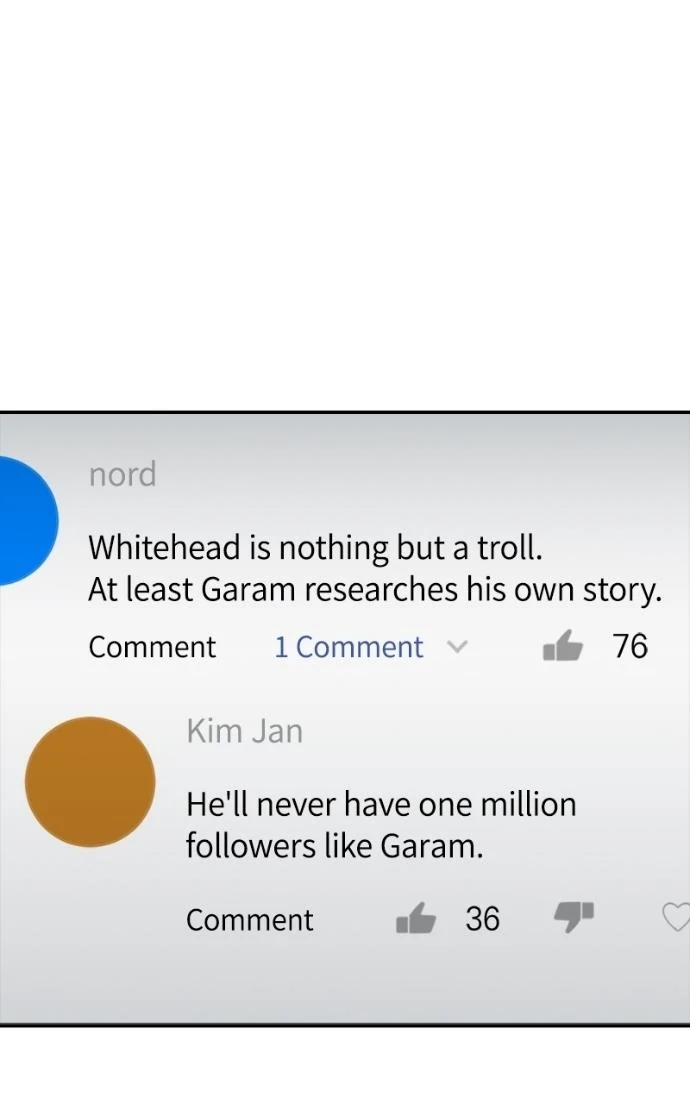The image size is (690, 1104).
Task: Select the line "At least Garam researches his own story."
Action: (375, 589)
